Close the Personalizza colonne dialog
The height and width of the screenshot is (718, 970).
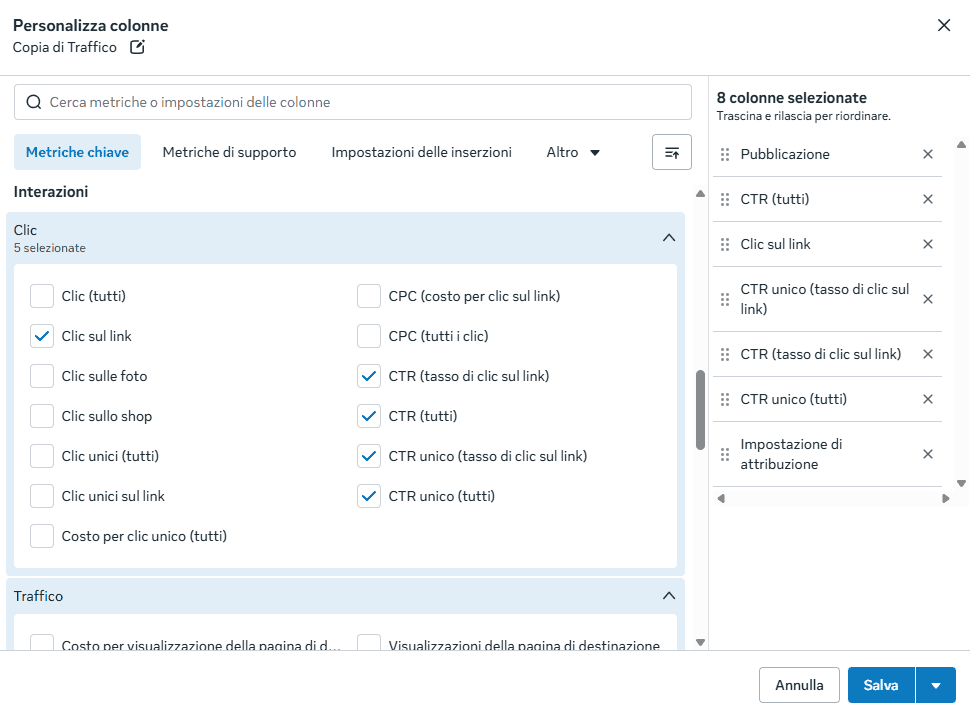tap(944, 25)
